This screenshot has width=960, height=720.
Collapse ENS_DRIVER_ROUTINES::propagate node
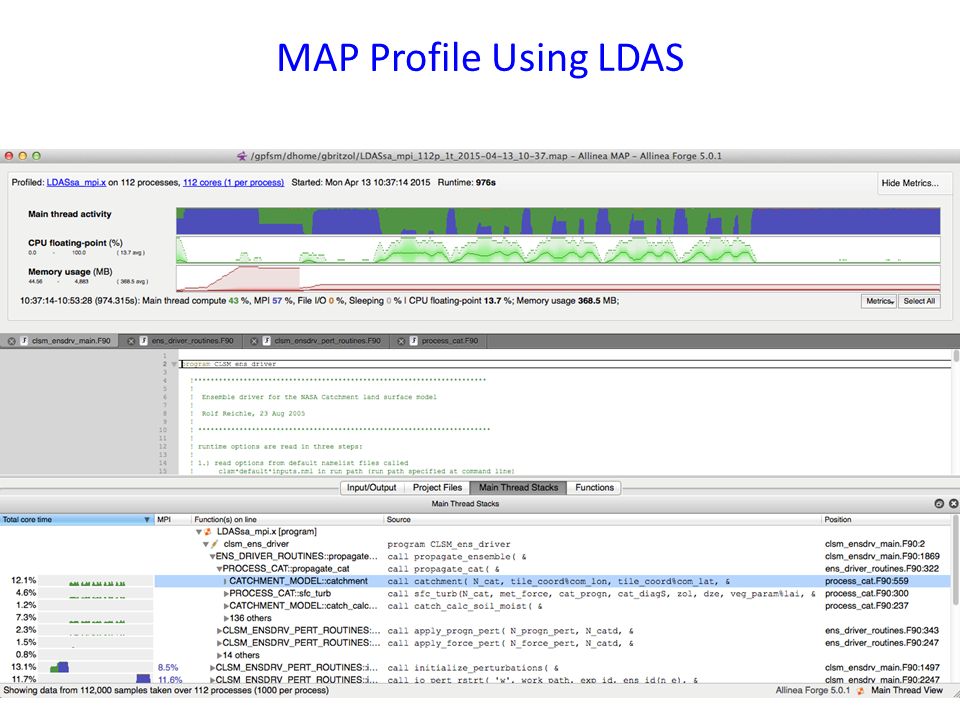(x=212, y=557)
